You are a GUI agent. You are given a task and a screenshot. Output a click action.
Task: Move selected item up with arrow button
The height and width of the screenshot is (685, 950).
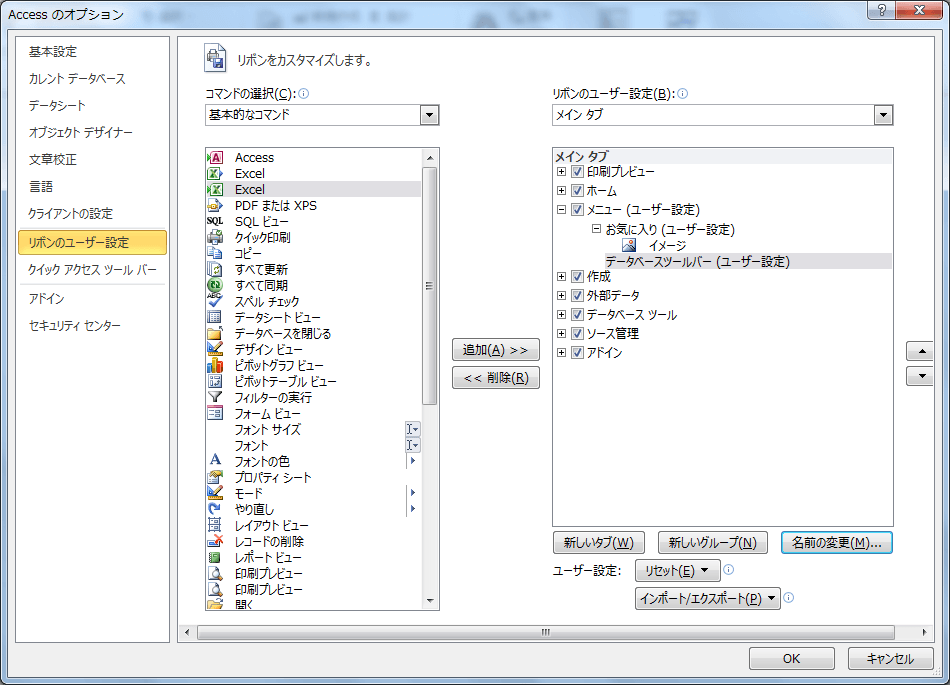922,351
